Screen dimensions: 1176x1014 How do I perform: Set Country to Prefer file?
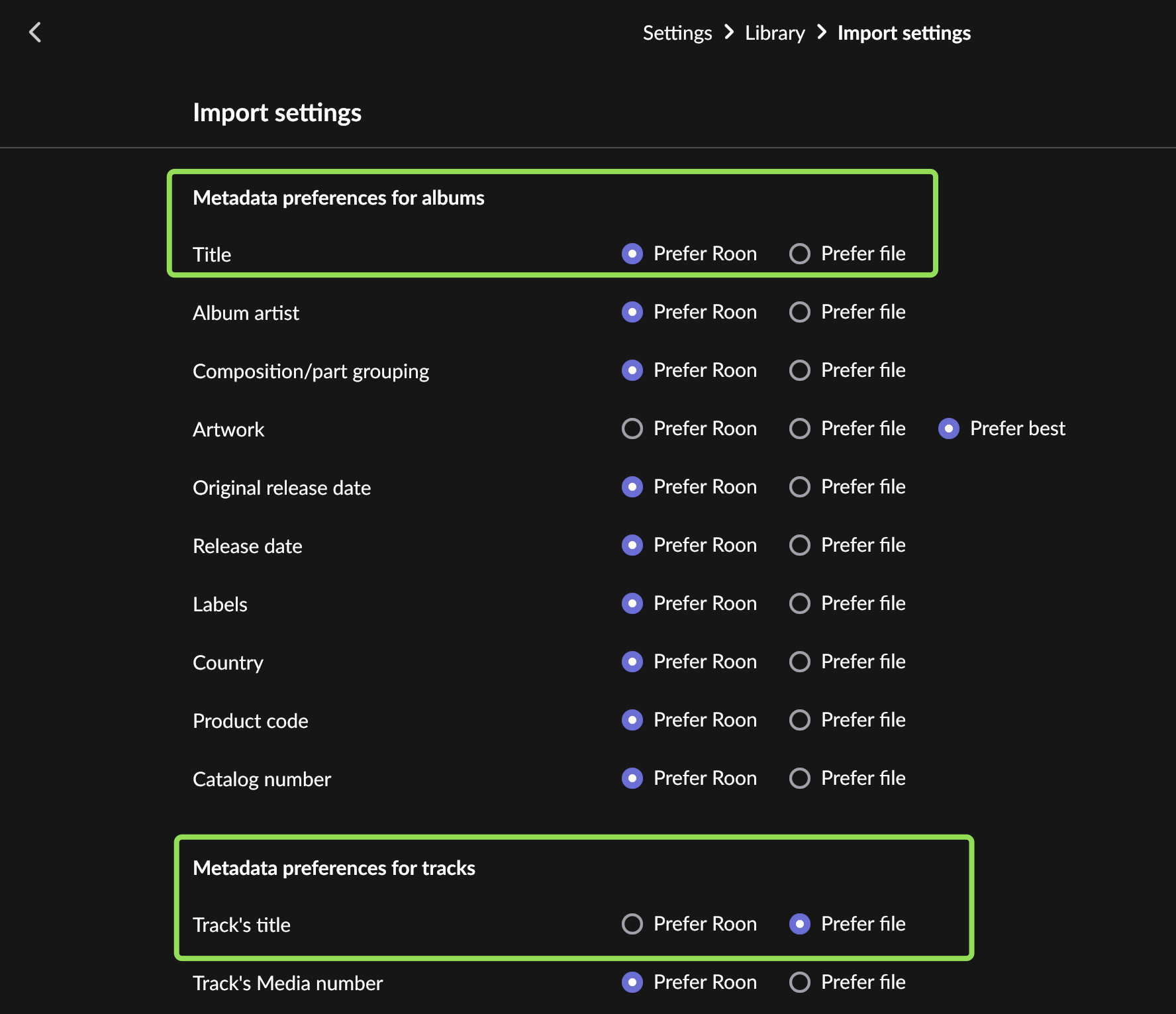800,662
